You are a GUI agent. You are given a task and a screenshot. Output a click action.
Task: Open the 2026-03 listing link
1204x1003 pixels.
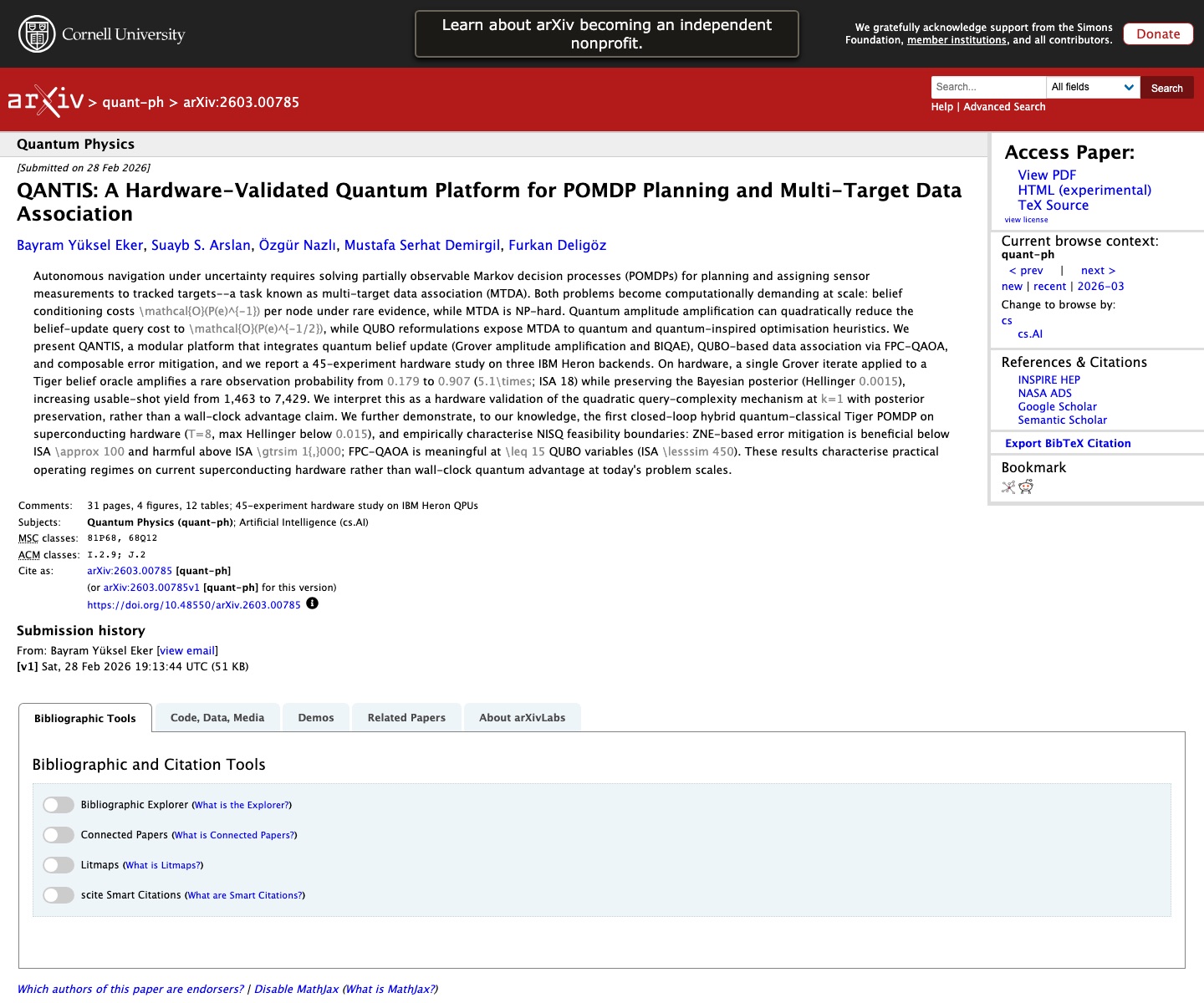pyautogui.click(x=1100, y=286)
